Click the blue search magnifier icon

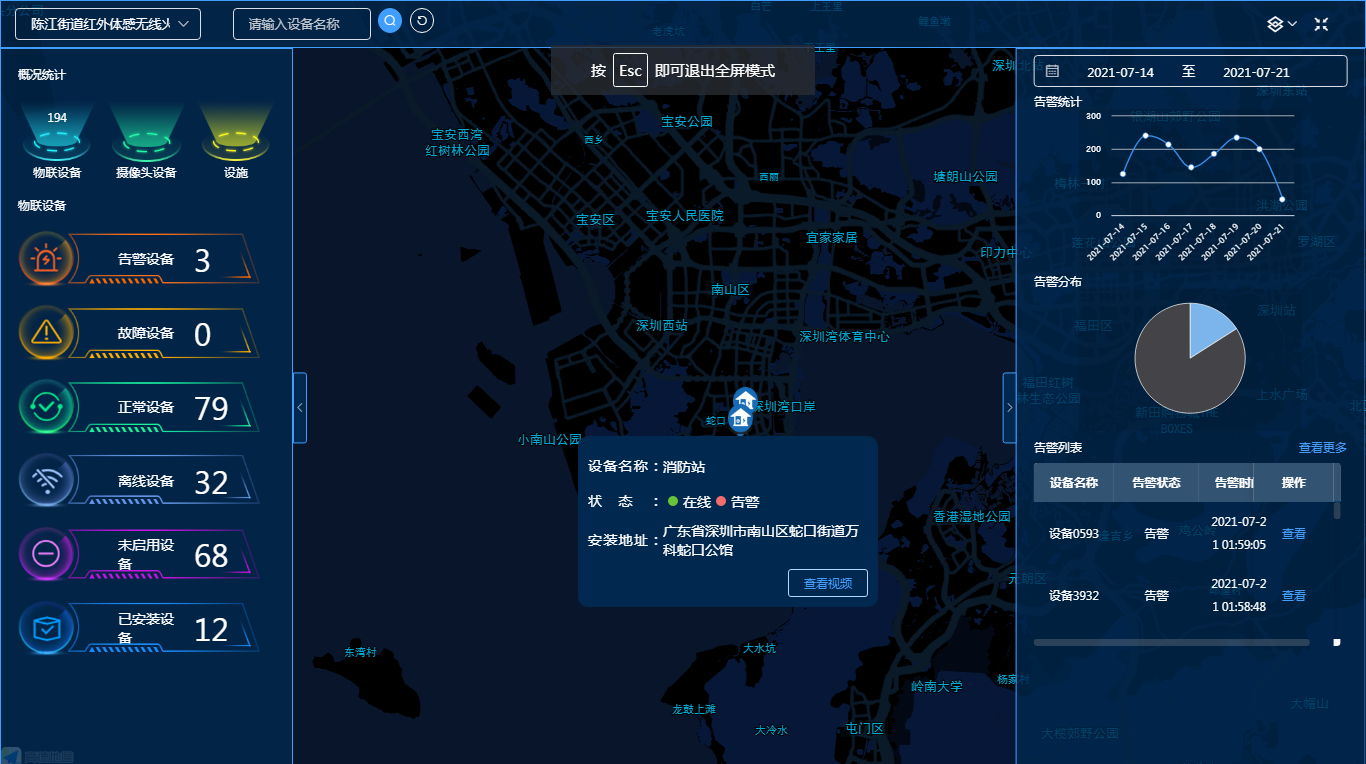pyautogui.click(x=389, y=21)
